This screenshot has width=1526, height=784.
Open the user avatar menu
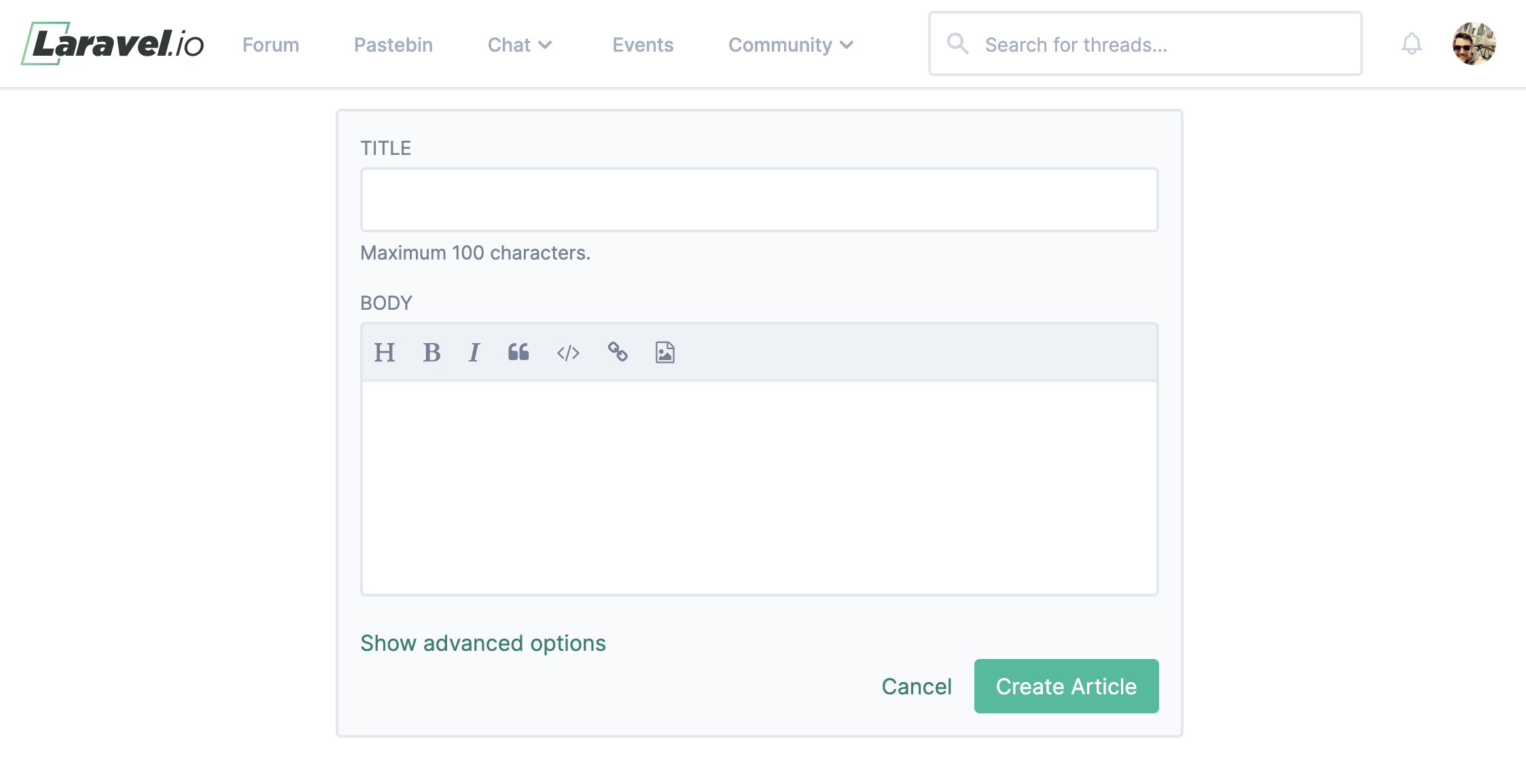click(1474, 44)
